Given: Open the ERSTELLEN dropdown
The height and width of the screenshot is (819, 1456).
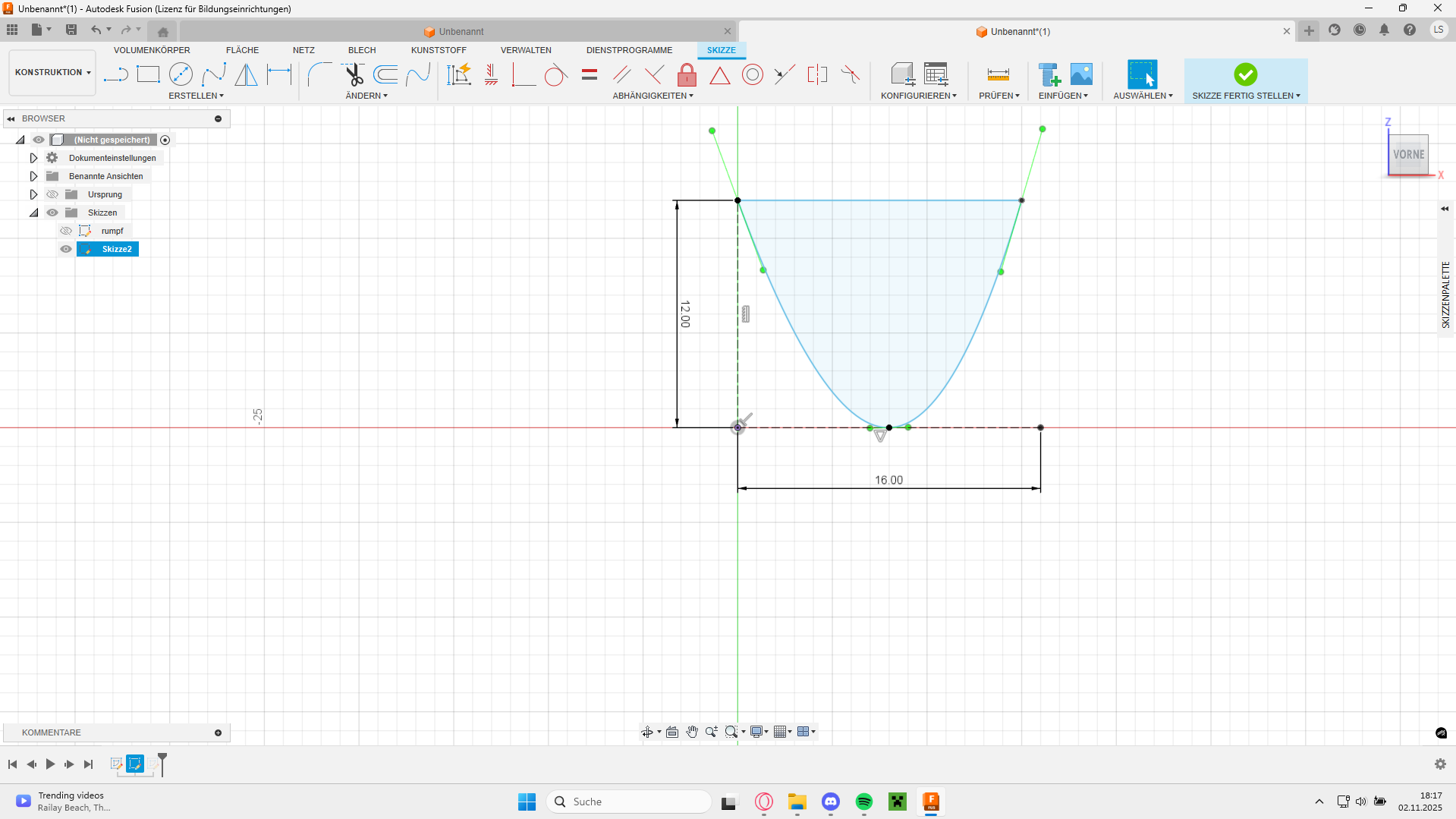Looking at the screenshot, I should pyautogui.click(x=196, y=96).
